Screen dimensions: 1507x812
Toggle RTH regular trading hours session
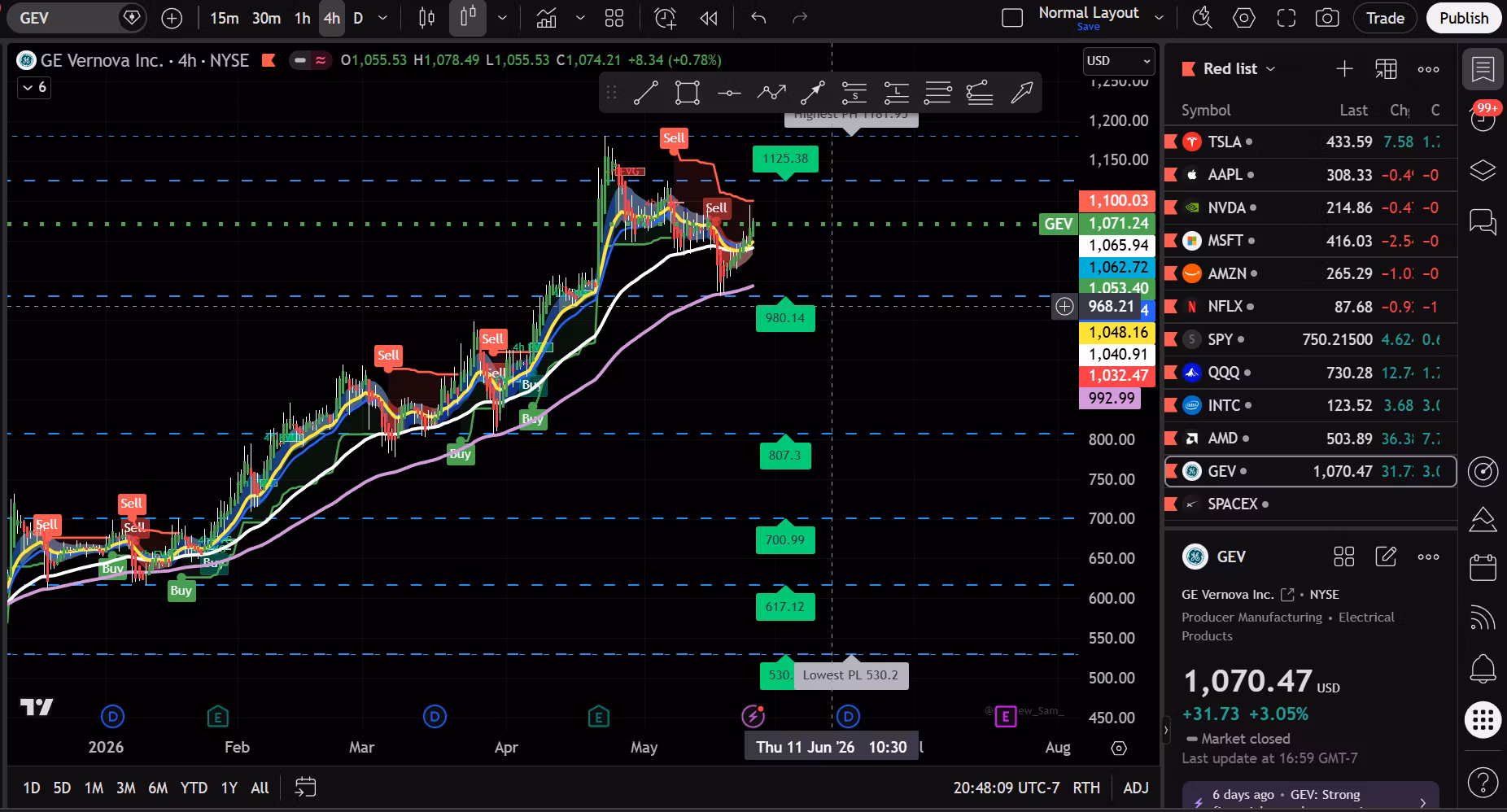click(x=1086, y=788)
